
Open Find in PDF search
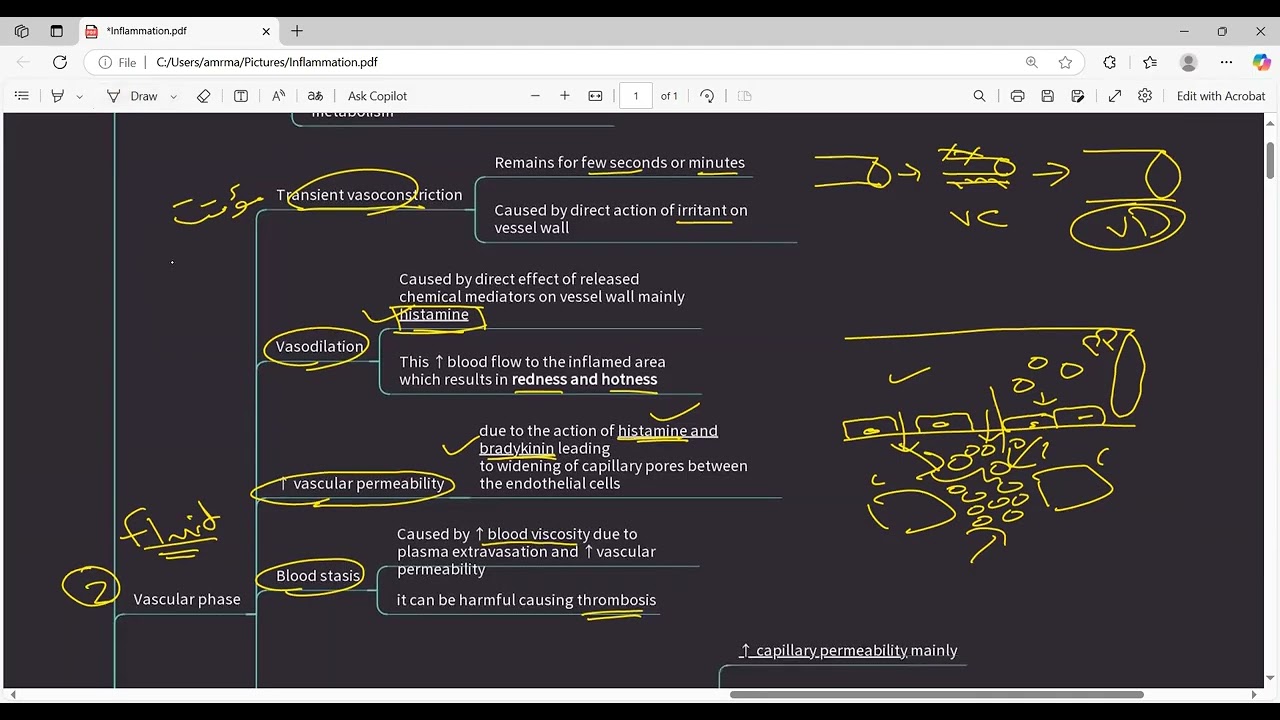tap(979, 96)
